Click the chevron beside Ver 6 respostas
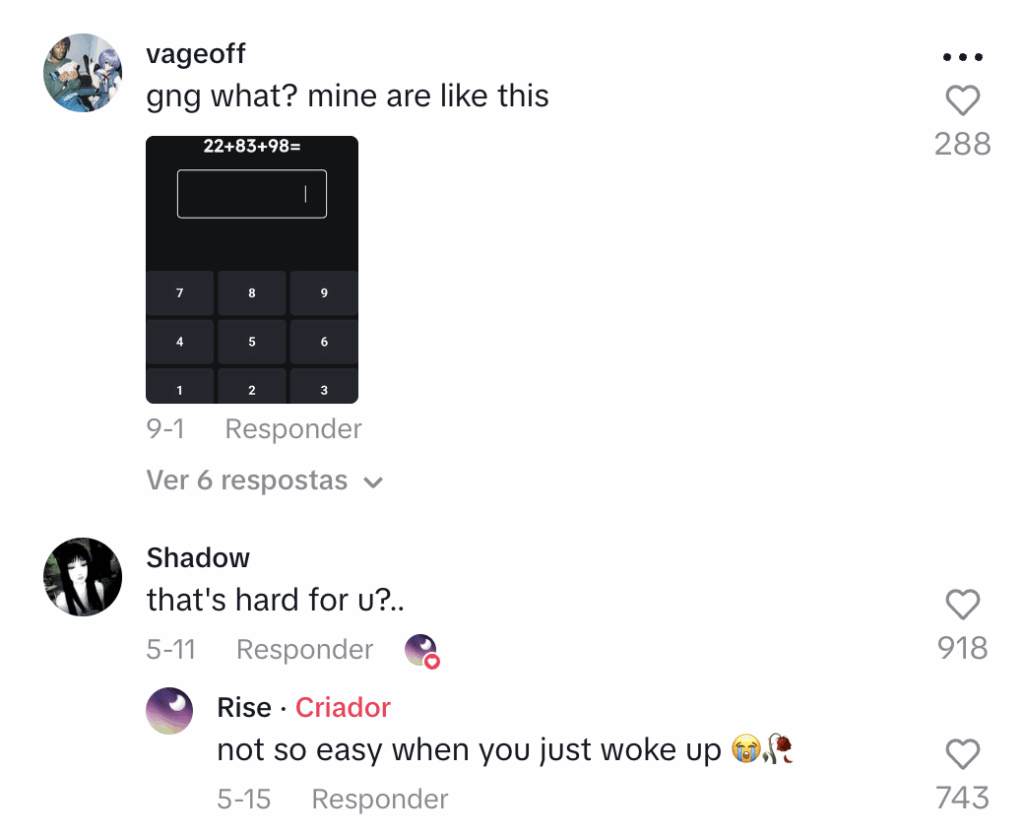Image resolution: width=1024 pixels, height=835 pixels. tap(373, 482)
